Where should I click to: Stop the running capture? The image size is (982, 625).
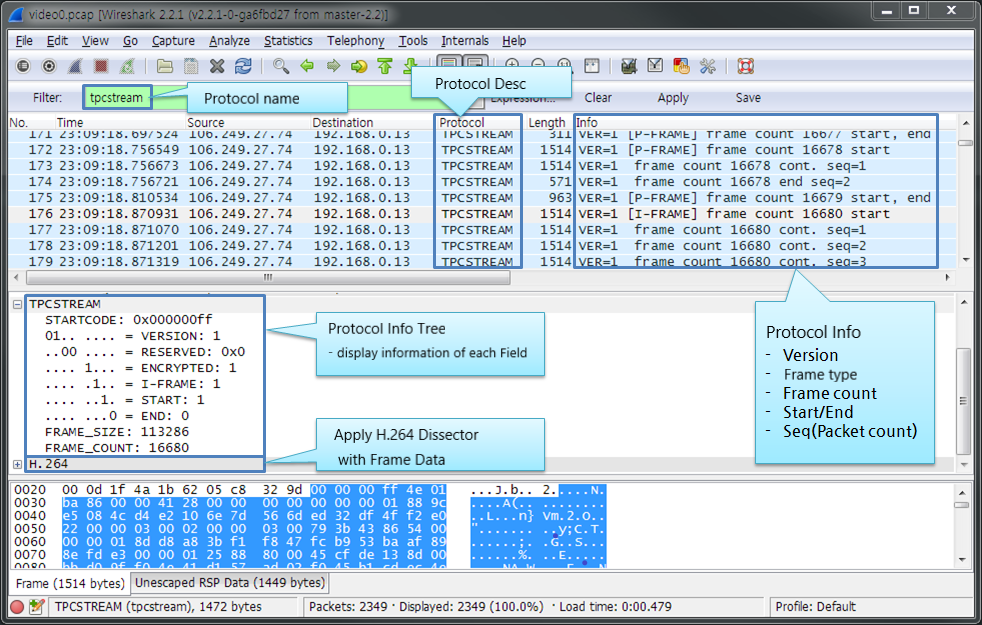(100, 66)
